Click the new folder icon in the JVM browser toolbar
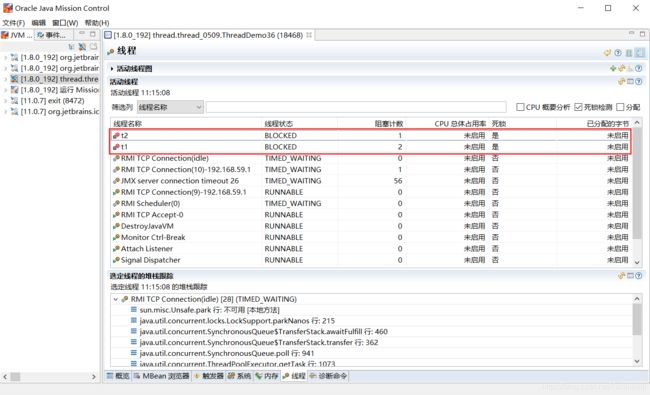This screenshot has height=395, width=650. 93,46
